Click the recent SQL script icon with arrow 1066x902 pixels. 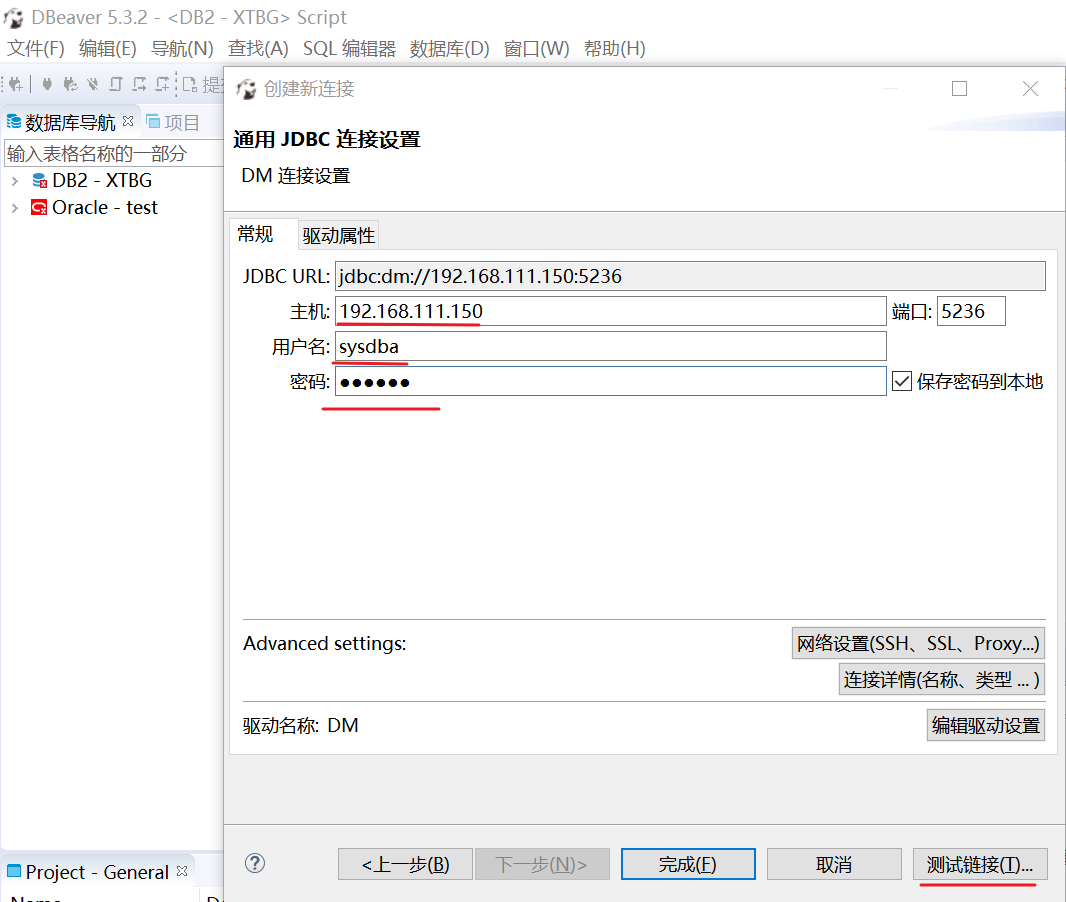pyautogui.click(x=139, y=84)
